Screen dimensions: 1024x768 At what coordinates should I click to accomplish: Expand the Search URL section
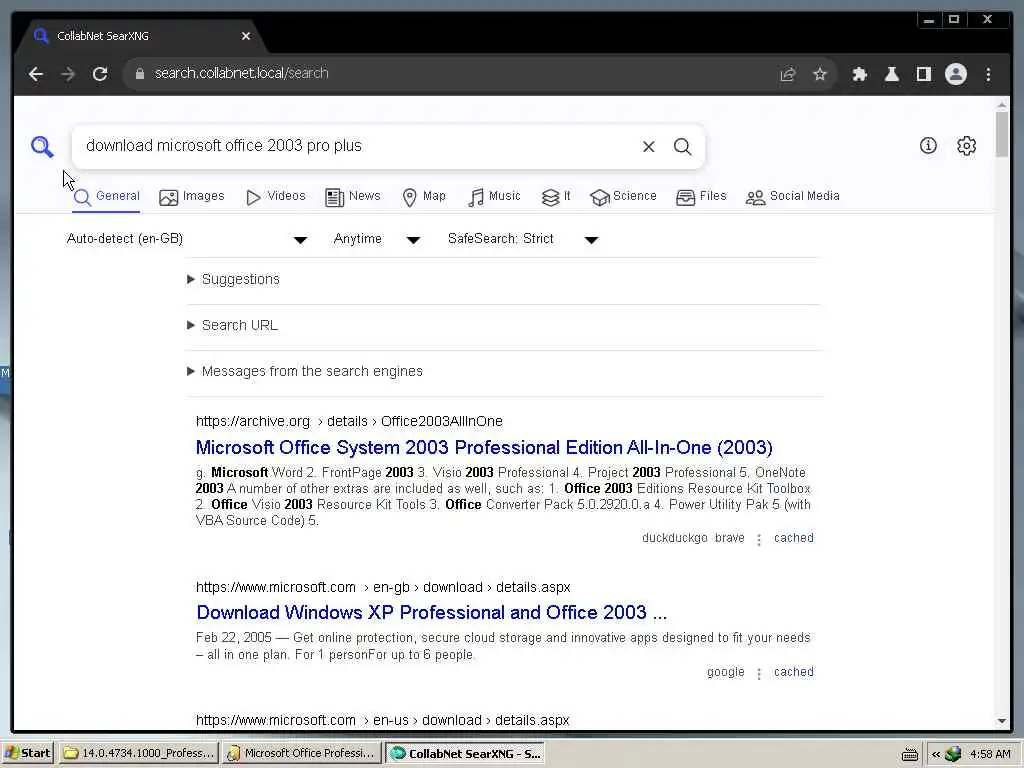pyautogui.click(x=232, y=325)
